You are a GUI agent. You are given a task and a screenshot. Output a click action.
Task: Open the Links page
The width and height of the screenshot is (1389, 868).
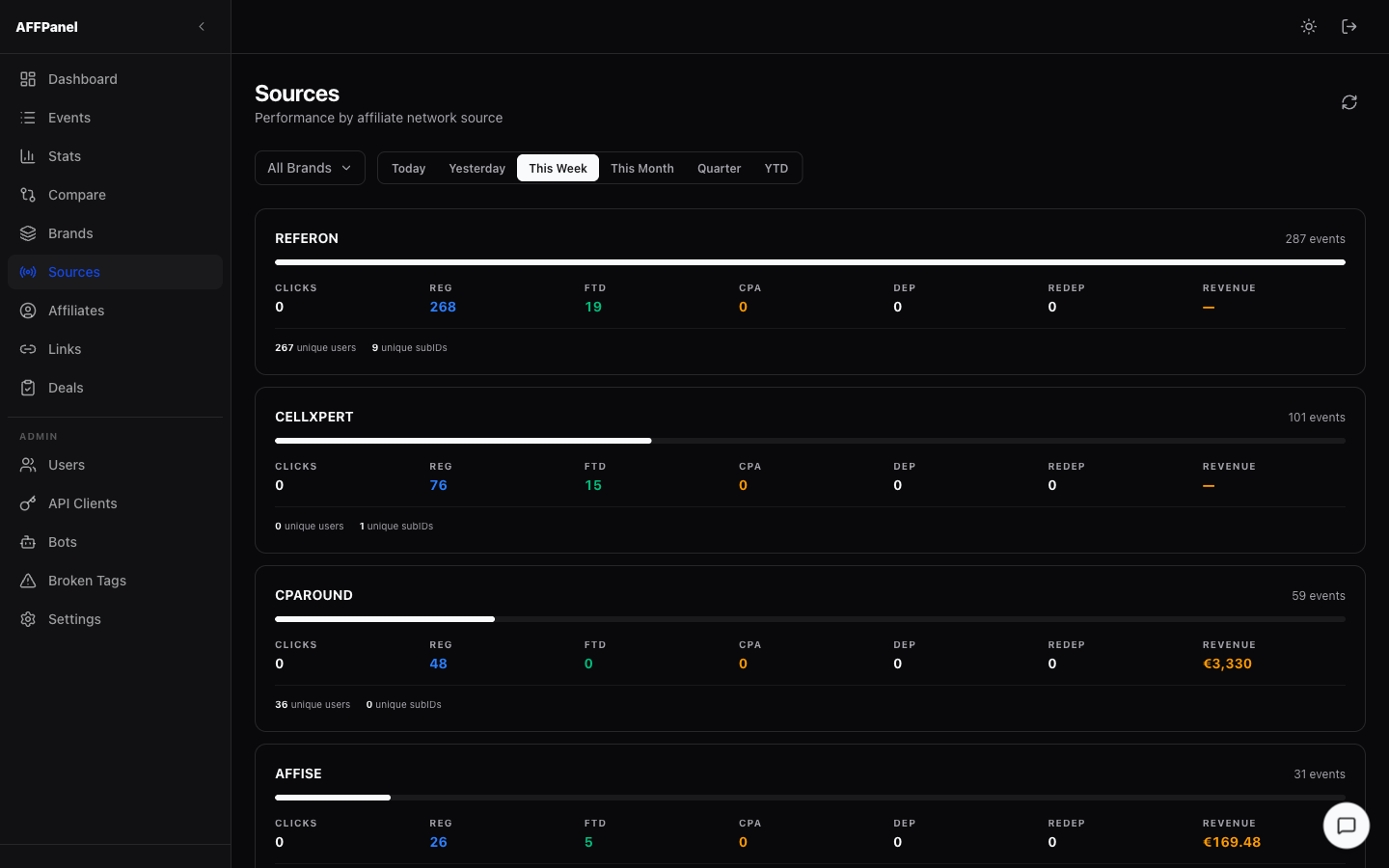[x=64, y=348]
